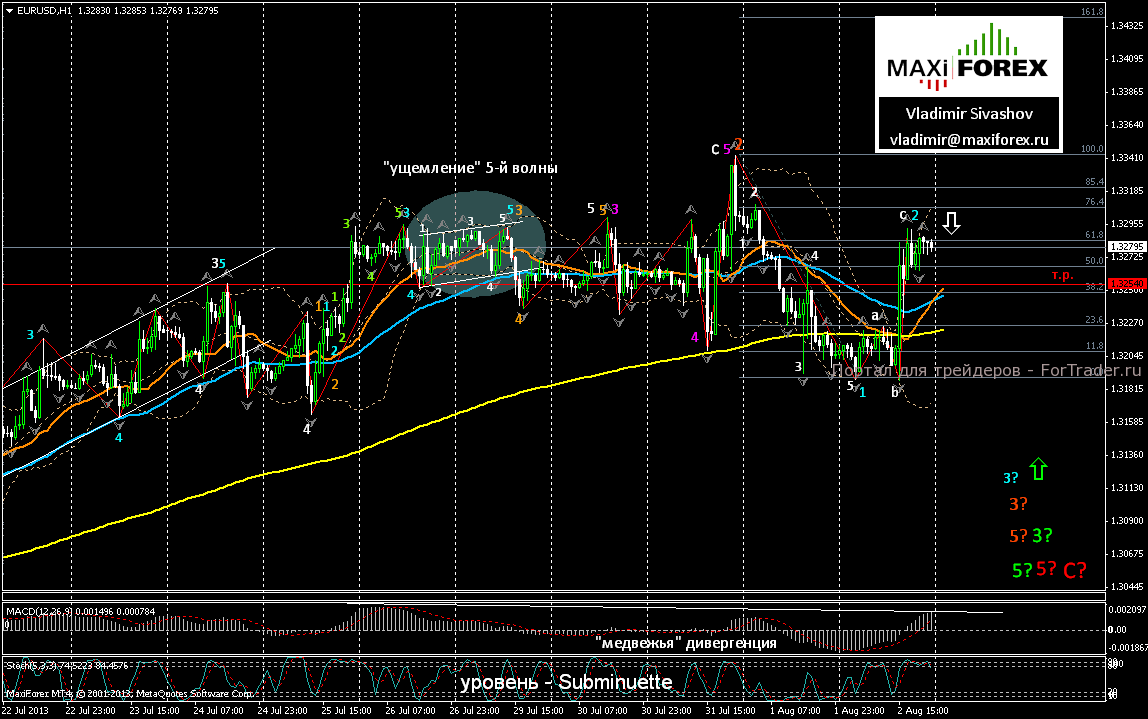Click the 22 Jul 2013 time axis label
Viewport: 1148px width, 719px height.
tap(26, 710)
